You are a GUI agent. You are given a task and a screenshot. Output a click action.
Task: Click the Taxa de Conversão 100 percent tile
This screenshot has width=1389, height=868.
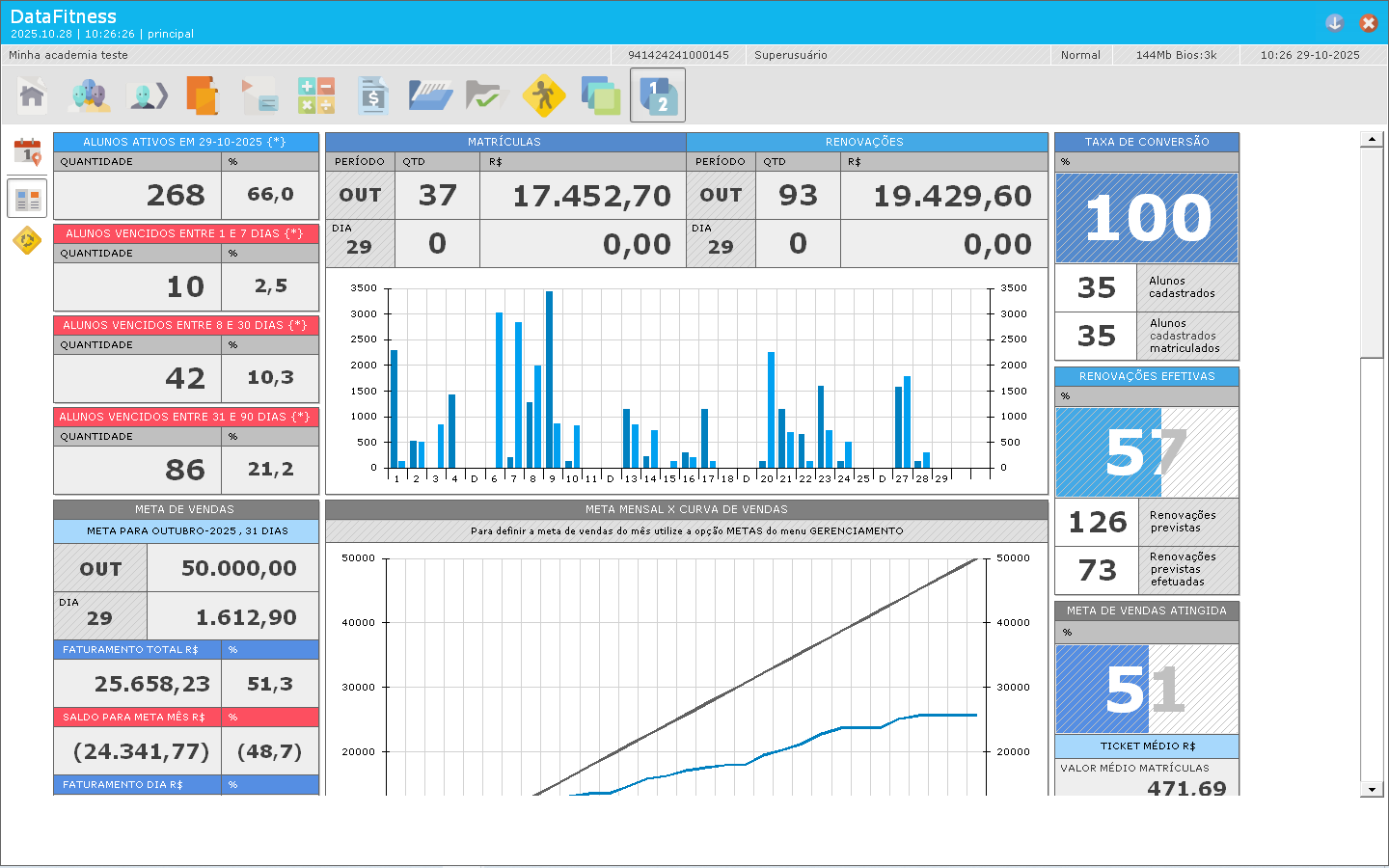pyautogui.click(x=1147, y=218)
